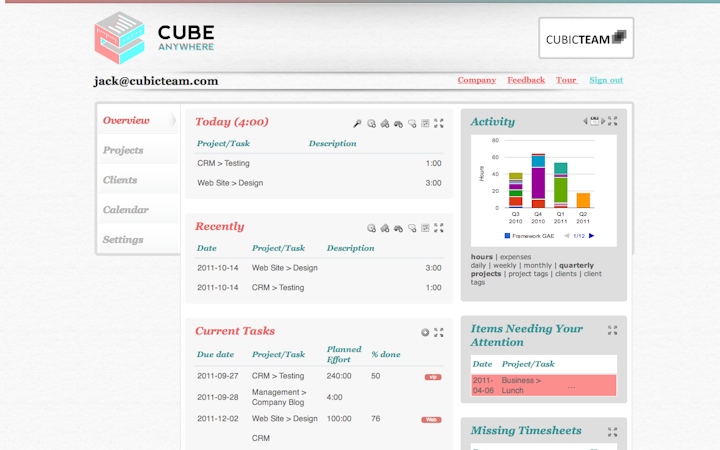Click the Web tag on Web Site task
720x450 pixels.
coord(431,420)
